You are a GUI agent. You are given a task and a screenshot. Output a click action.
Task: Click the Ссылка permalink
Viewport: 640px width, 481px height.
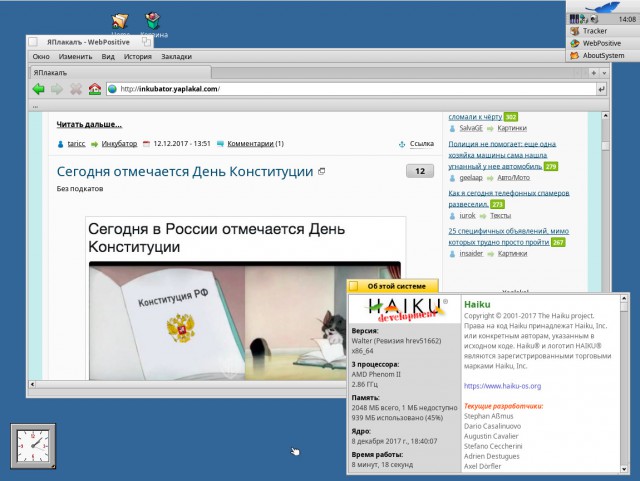422,144
